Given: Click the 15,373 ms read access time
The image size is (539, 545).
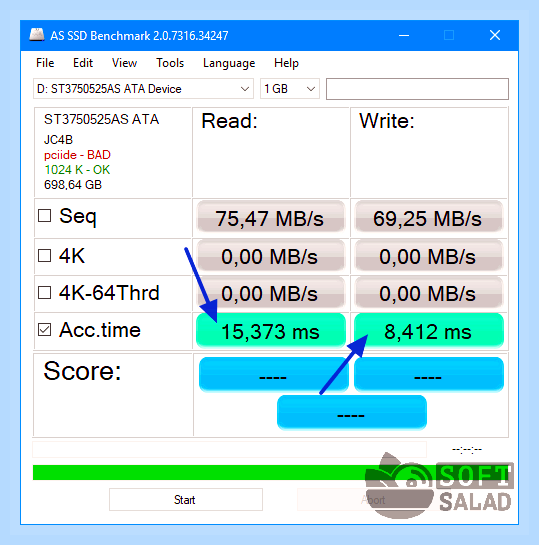Looking at the screenshot, I should point(271,330).
